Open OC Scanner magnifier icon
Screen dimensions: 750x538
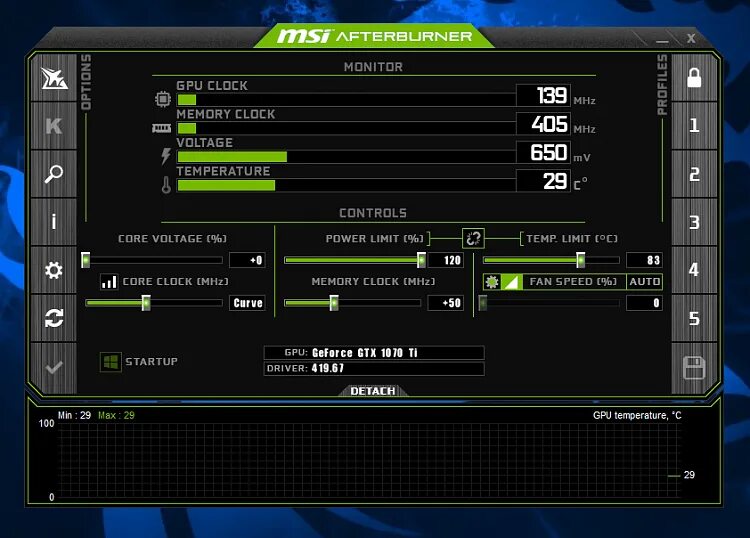pos(54,174)
